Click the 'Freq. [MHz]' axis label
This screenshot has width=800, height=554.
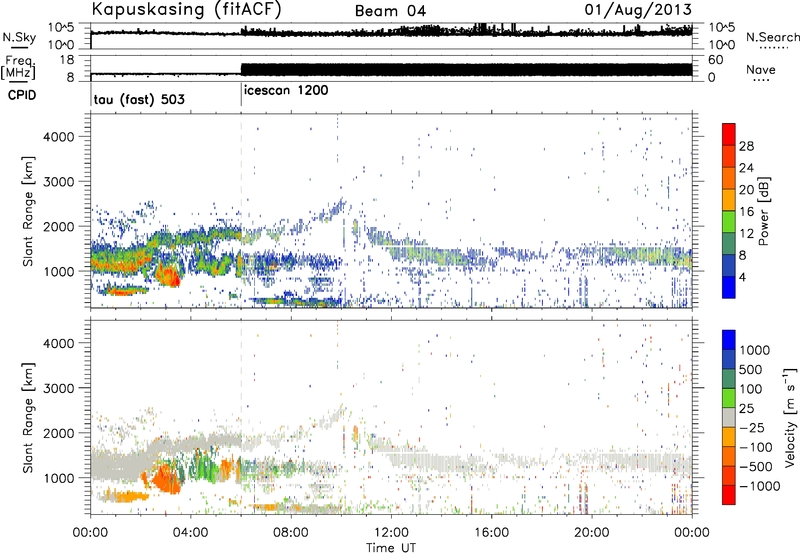point(18,67)
